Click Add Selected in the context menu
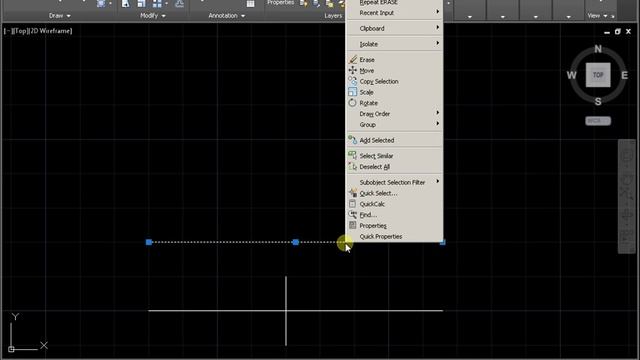The image size is (640, 360). [x=394, y=140]
